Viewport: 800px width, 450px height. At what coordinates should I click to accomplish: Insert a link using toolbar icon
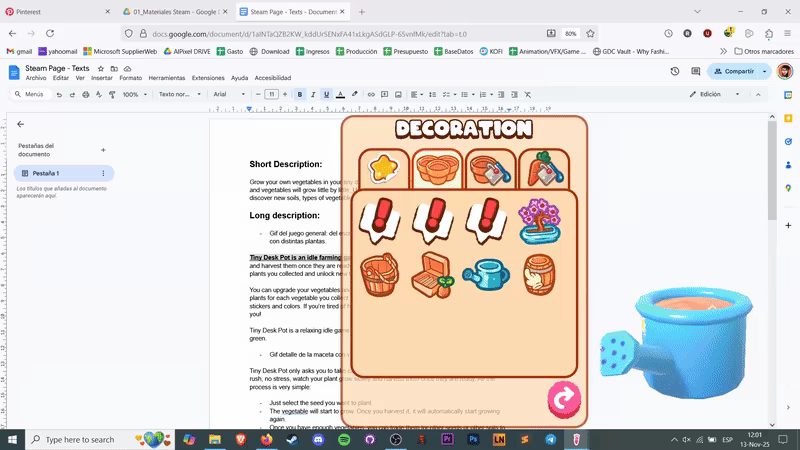[x=371, y=94]
